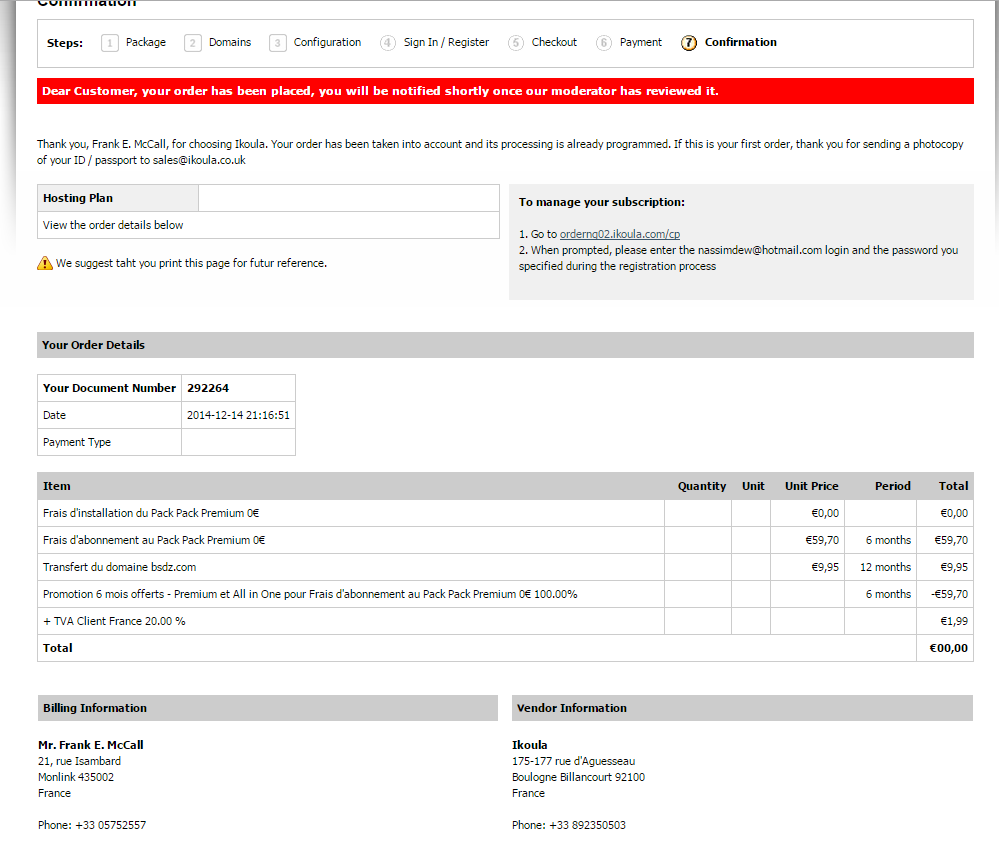Go to the Package step

pyautogui.click(x=146, y=42)
